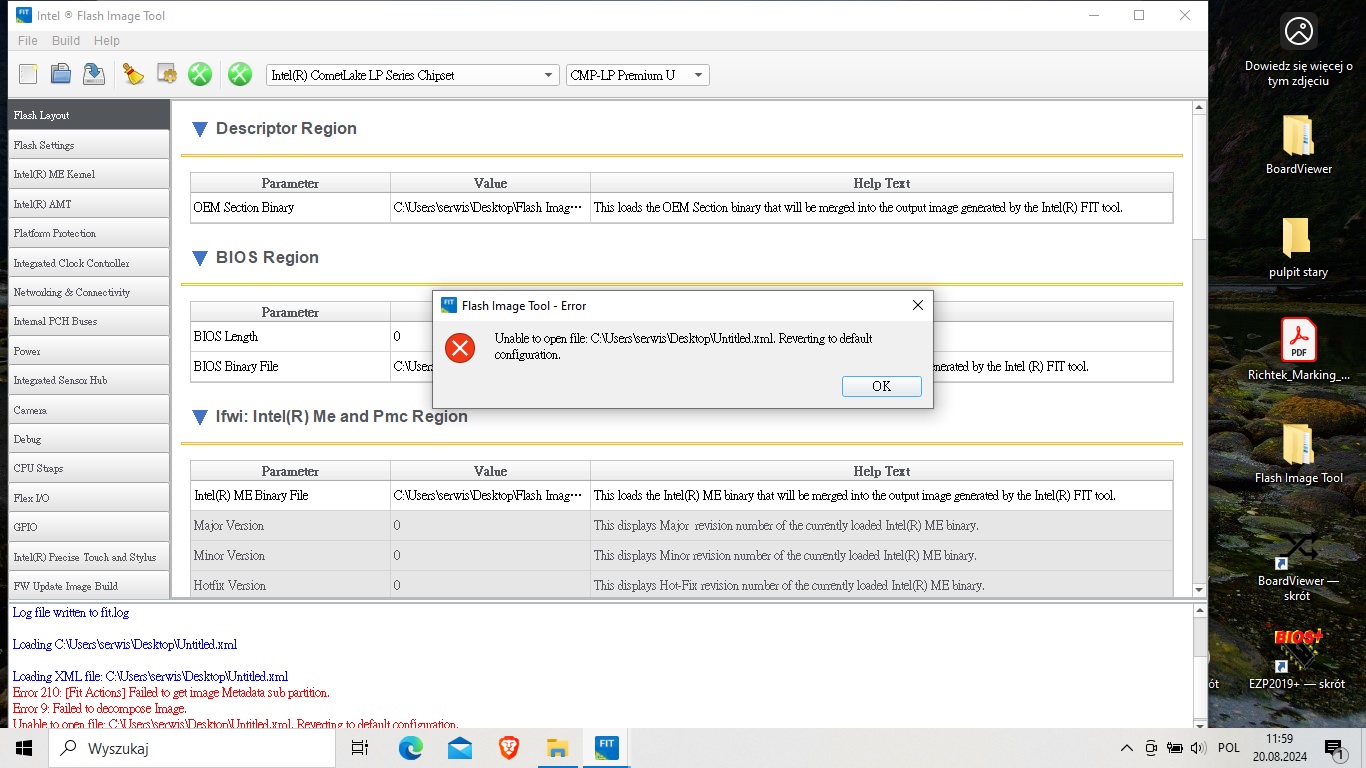The image size is (1366, 768).
Task: Launch Microsoft Edge from the taskbar
Action: tap(410, 748)
